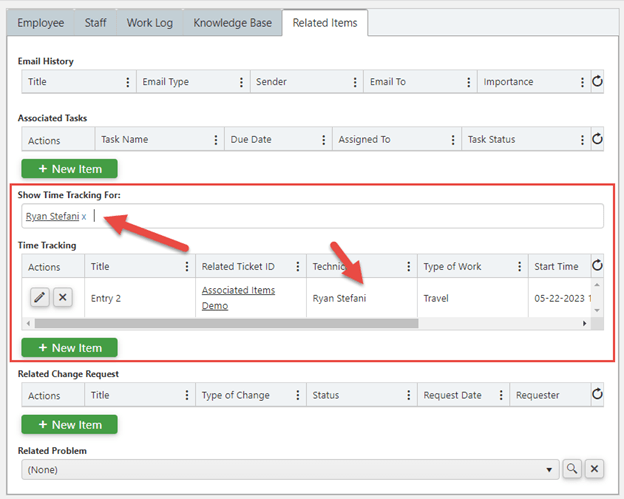Image resolution: width=624 pixels, height=499 pixels.
Task: Add New Item under Associated Tasks
Action: tap(69, 169)
